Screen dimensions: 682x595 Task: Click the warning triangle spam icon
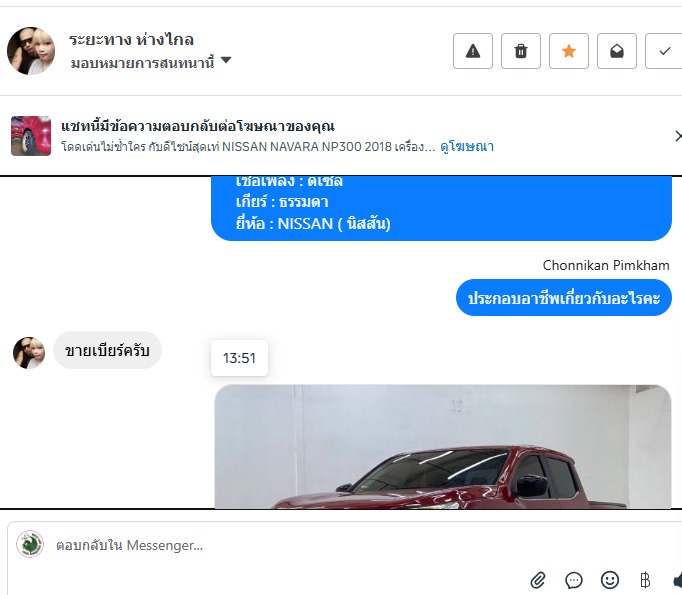point(473,51)
